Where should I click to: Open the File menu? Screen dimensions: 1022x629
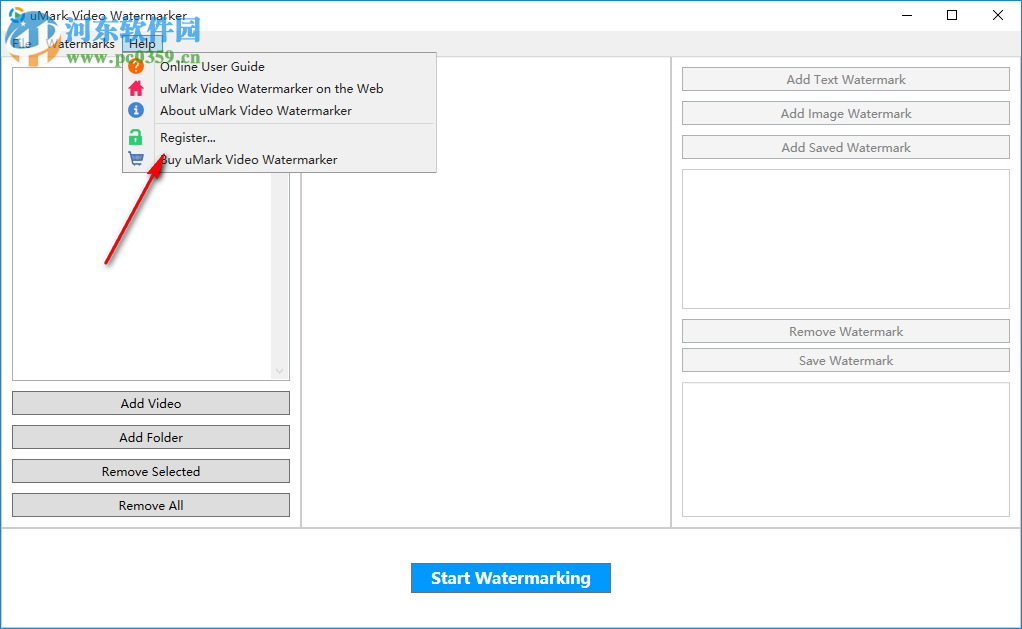pyautogui.click(x=20, y=43)
